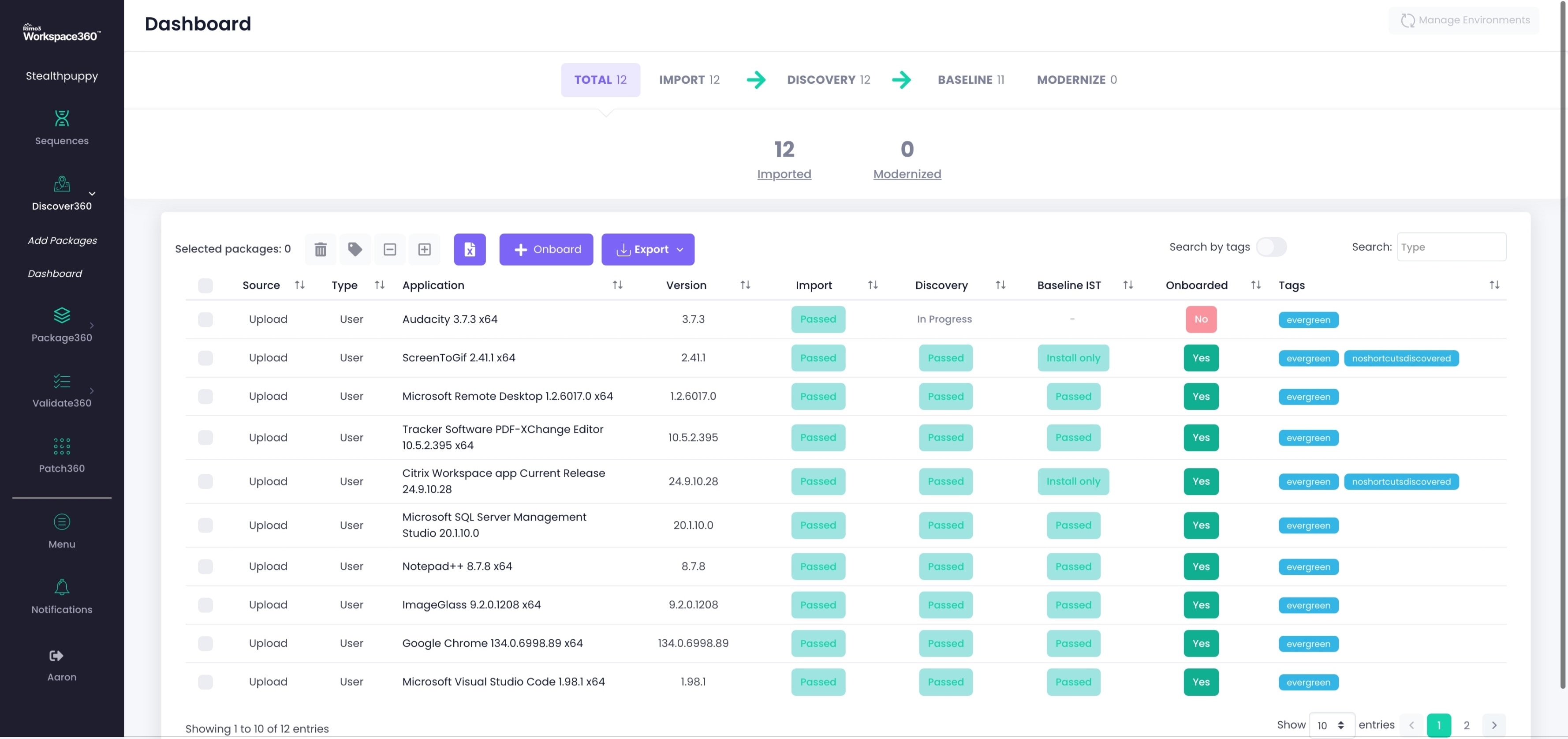The width and height of the screenshot is (1568, 739).
Task: Select the ScreenToGif 2.41.1 x64 checkbox
Action: (x=205, y=358)
